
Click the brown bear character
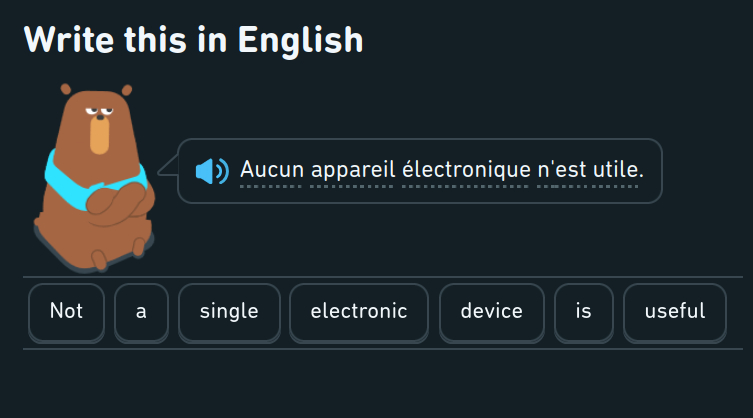tap(95, 230)
